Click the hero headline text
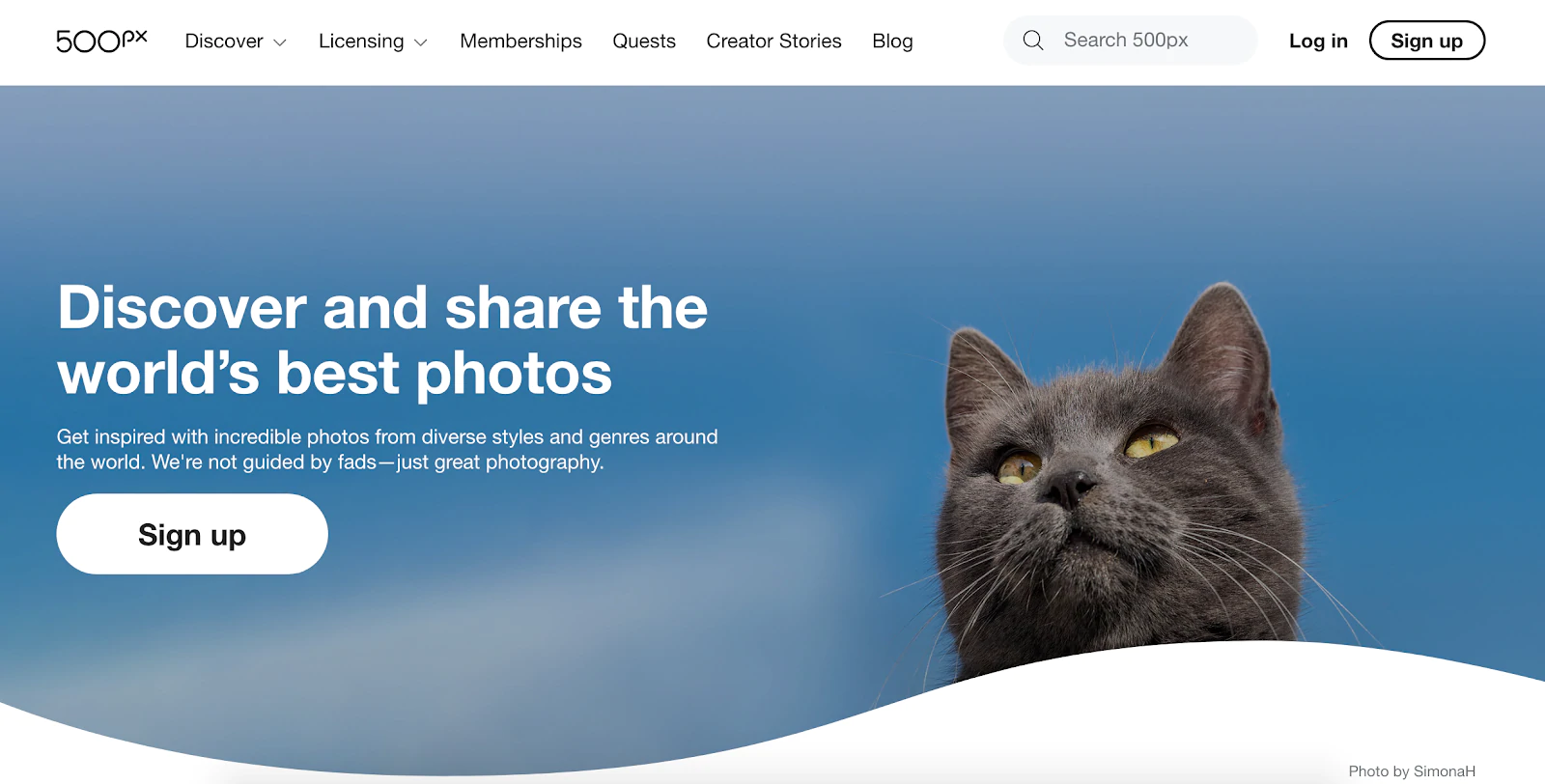The width and height of the screenshot is (1545, 784). (382, 340)
